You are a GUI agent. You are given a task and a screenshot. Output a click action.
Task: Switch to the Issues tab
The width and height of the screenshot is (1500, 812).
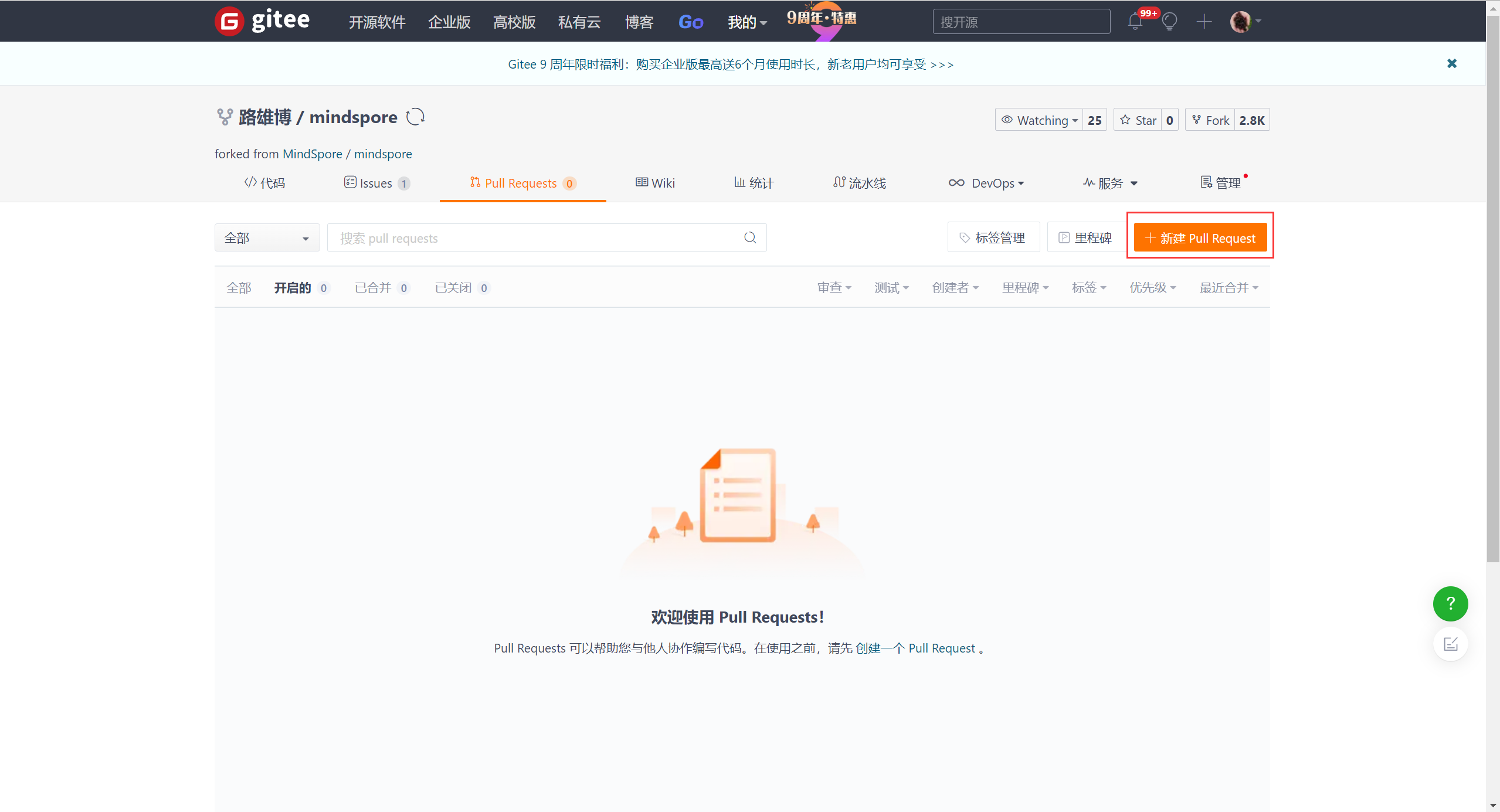[x=376, y=184]
